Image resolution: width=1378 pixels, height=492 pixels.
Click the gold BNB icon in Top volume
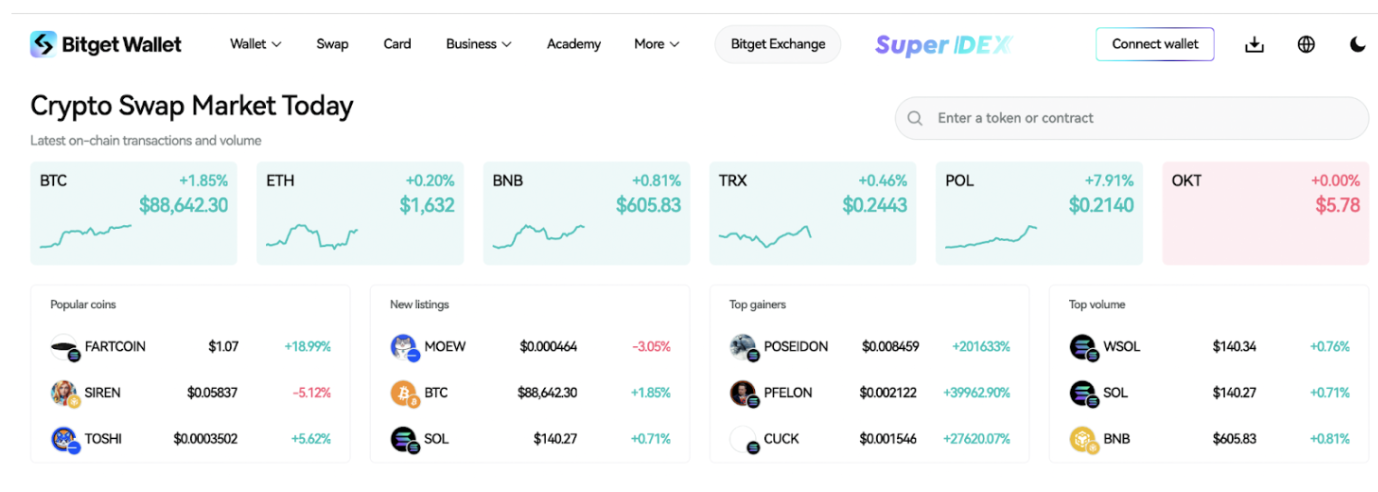coord(1083,438)
